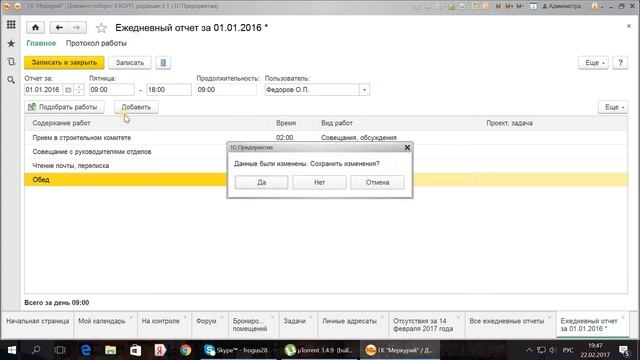640x360 pixels.
Task: Click the Добавить button
Action: pos(136,107)
